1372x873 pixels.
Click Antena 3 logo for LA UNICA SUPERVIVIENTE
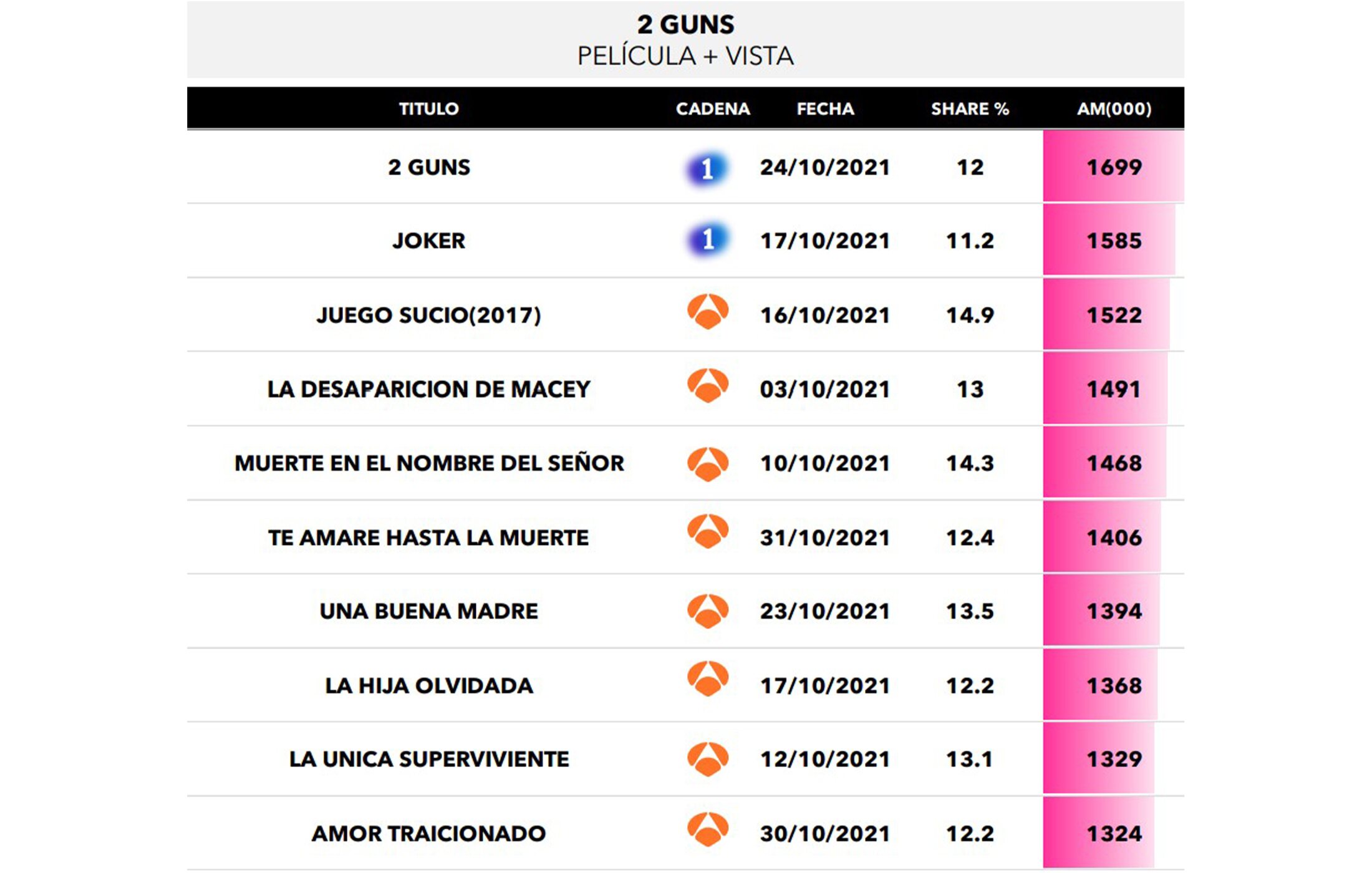(708, 759)
